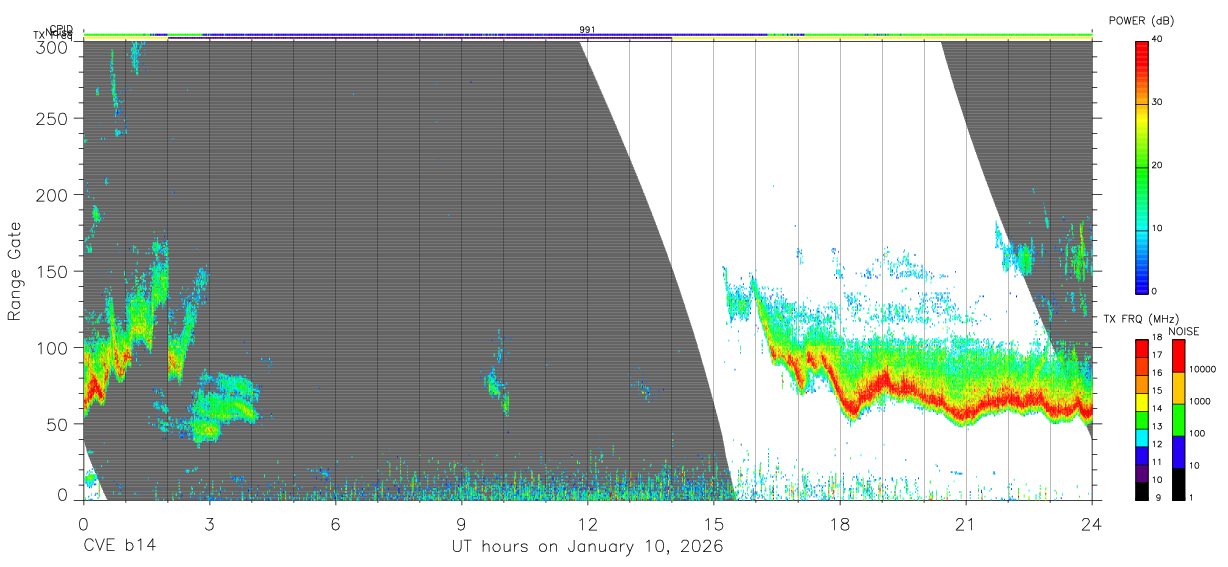Click the 11 label in the TX FRQ legend
Screen dimensions: 1228x567
click(x=1158, y=462)
